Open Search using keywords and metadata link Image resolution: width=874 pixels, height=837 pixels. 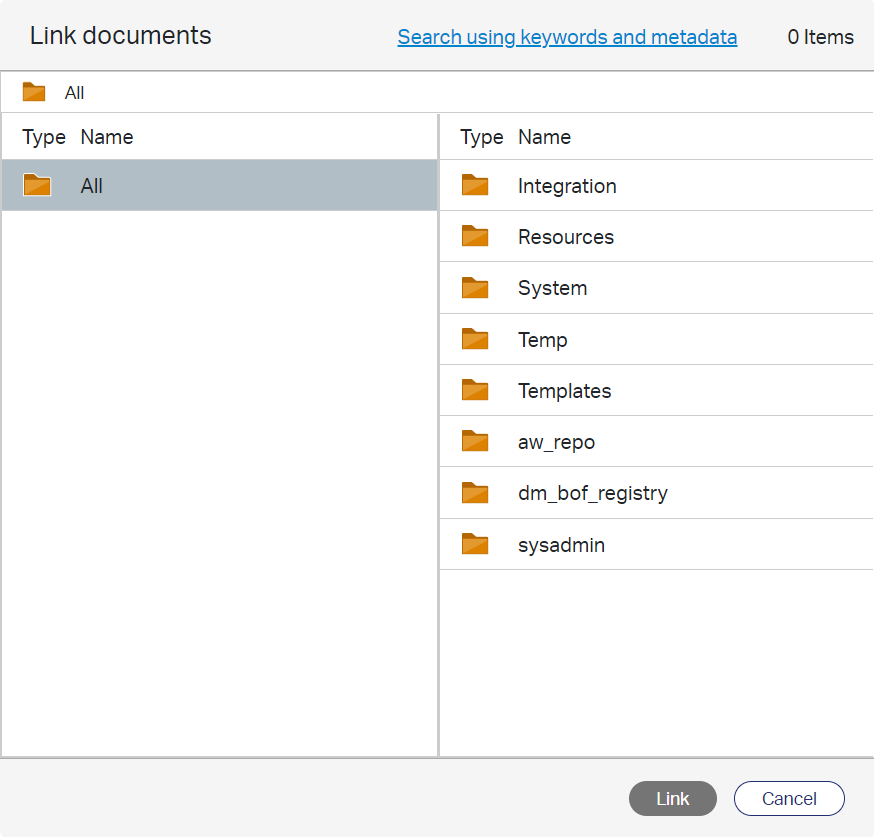tap(567, 37)
